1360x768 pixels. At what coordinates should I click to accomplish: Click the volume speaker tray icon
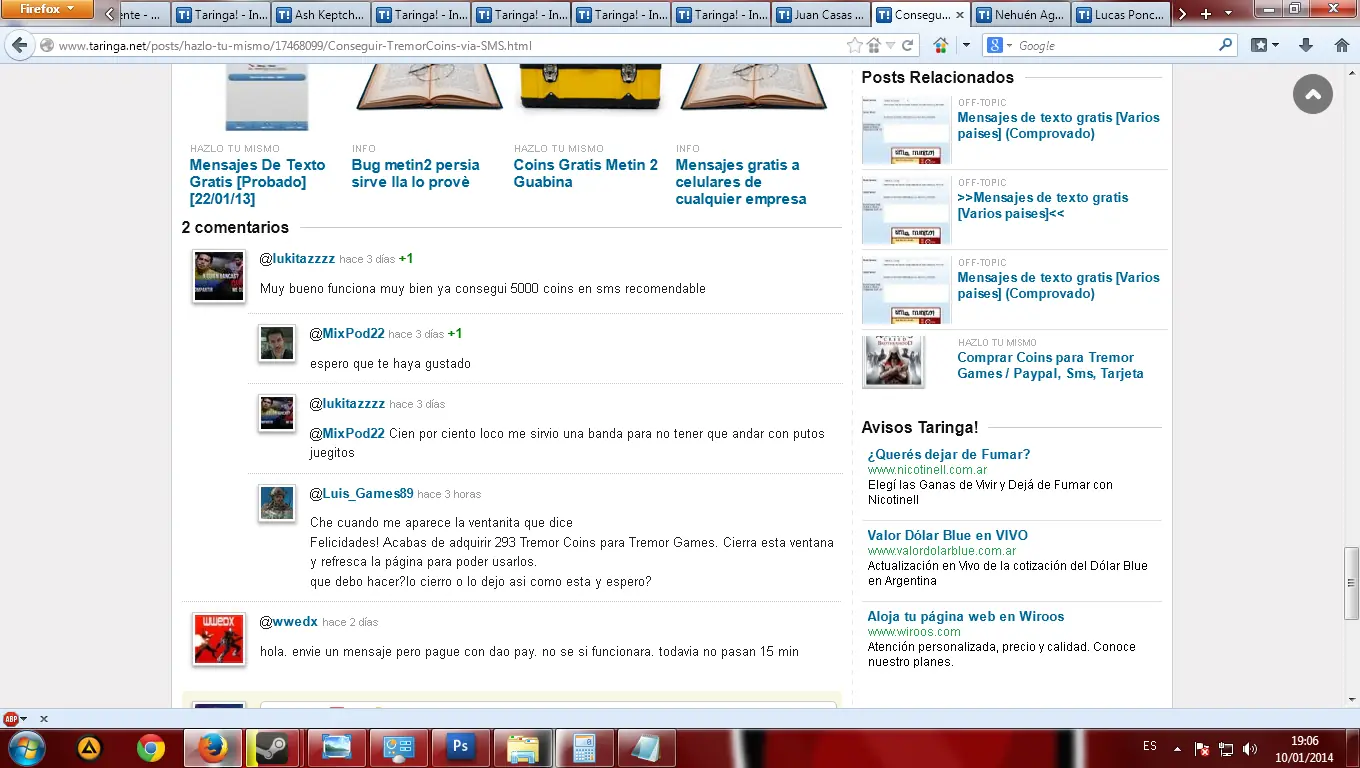(x=1249, y=748)
